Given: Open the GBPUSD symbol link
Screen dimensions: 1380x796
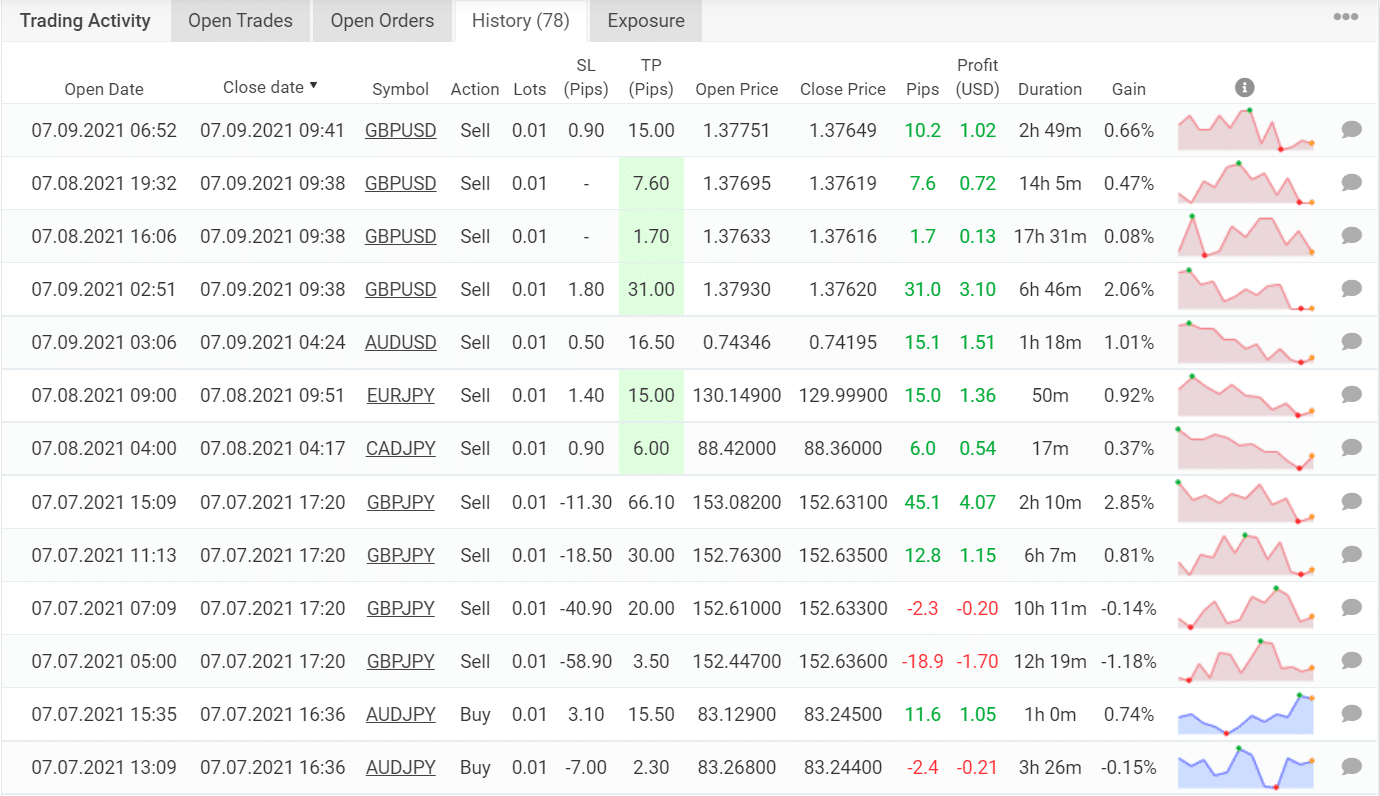Looking at the screenshot, I should point(400,129).
